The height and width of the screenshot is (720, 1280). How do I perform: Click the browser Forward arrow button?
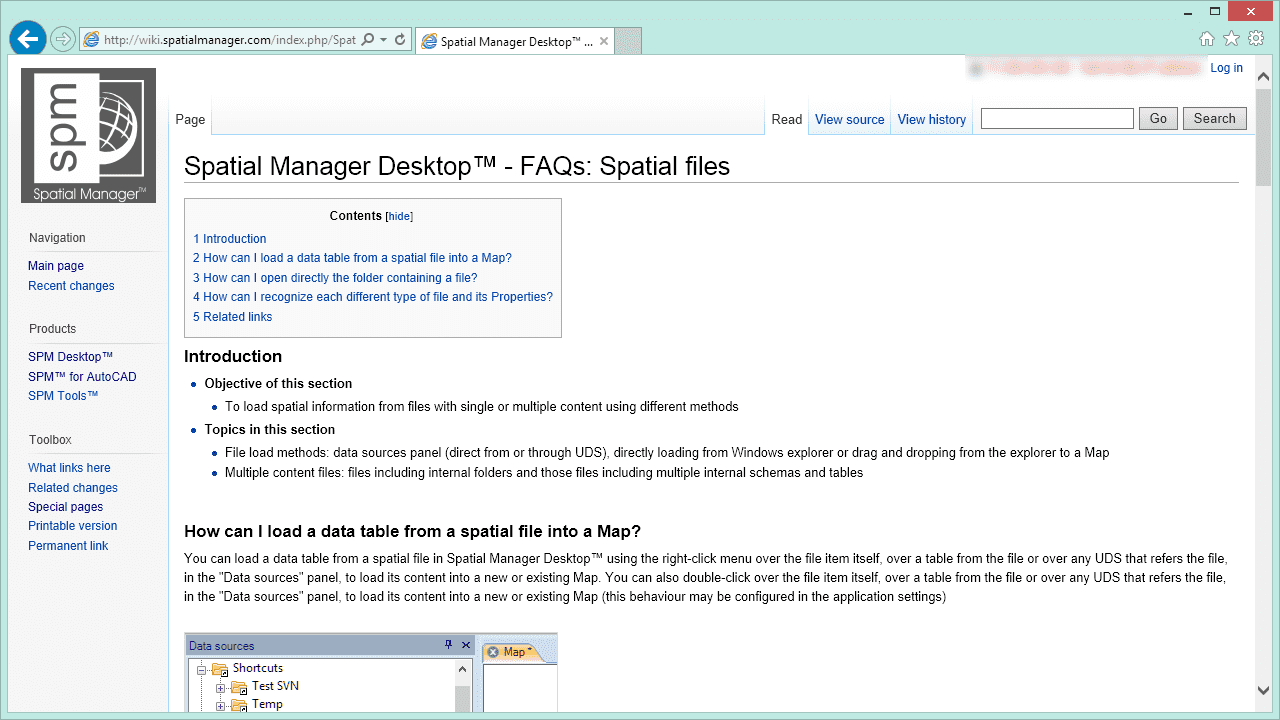[63, 40]
